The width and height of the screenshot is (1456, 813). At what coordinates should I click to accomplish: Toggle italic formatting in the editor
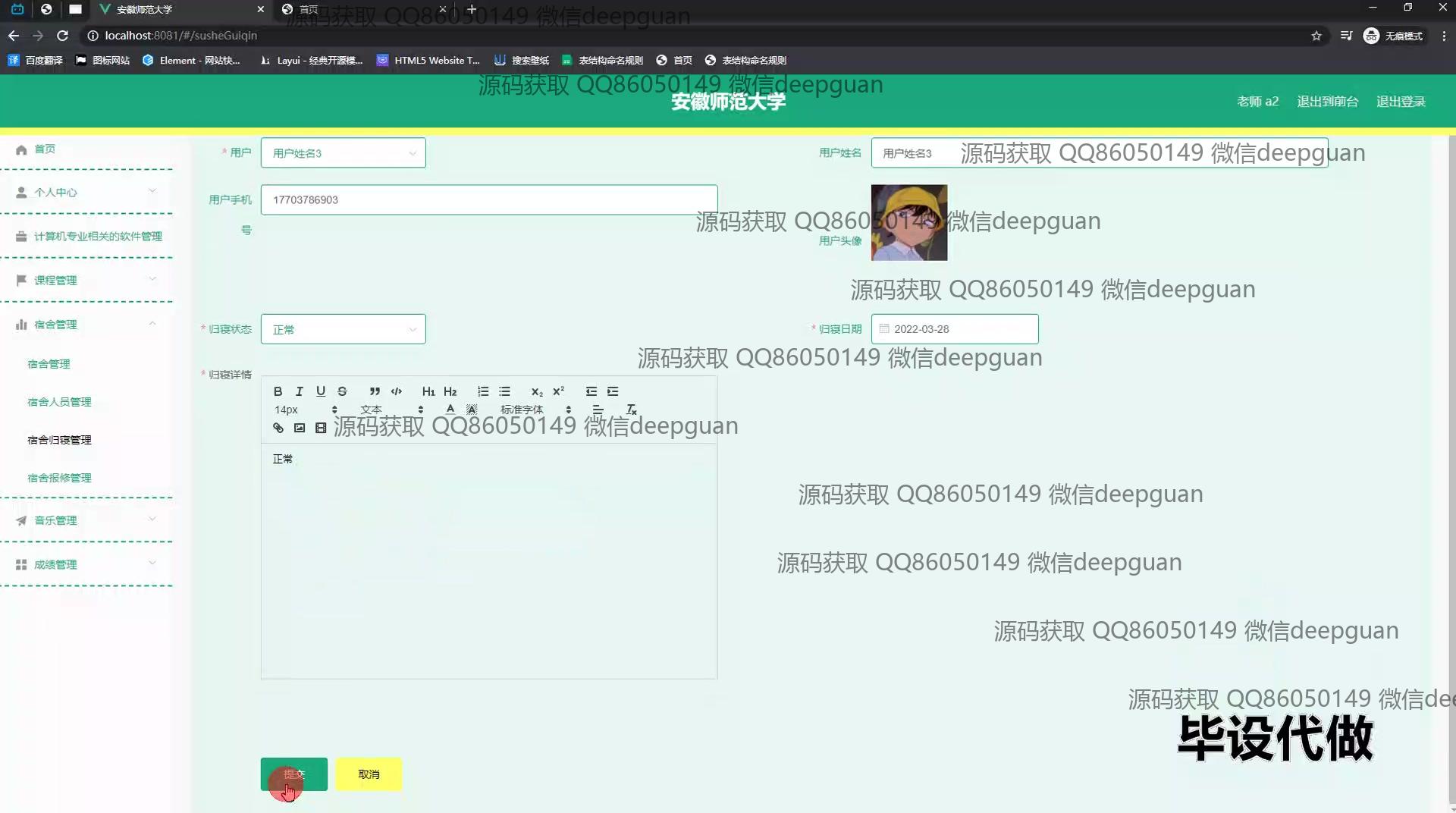299,391
